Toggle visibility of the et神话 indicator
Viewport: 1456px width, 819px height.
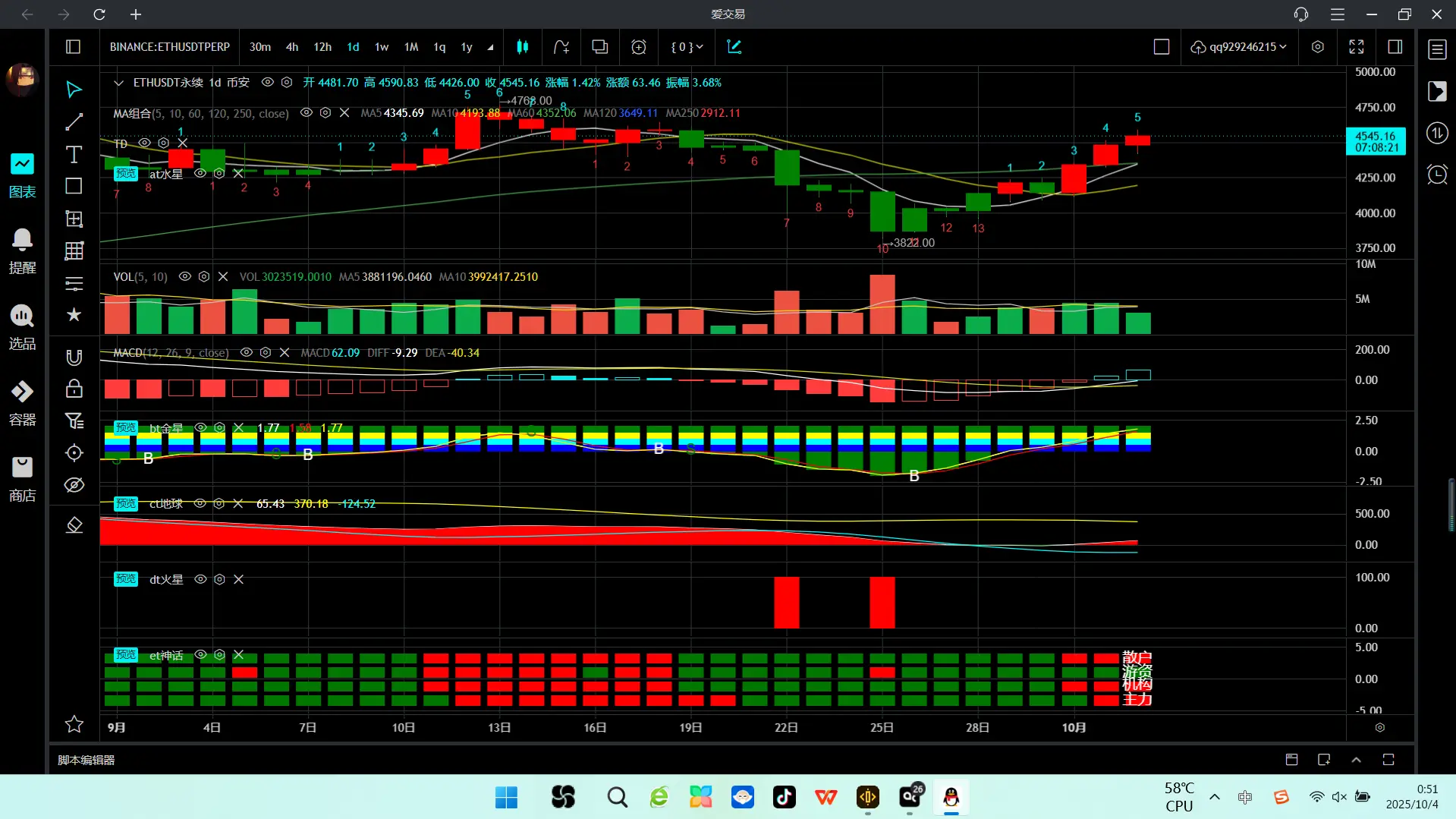[x=201, y=655]
